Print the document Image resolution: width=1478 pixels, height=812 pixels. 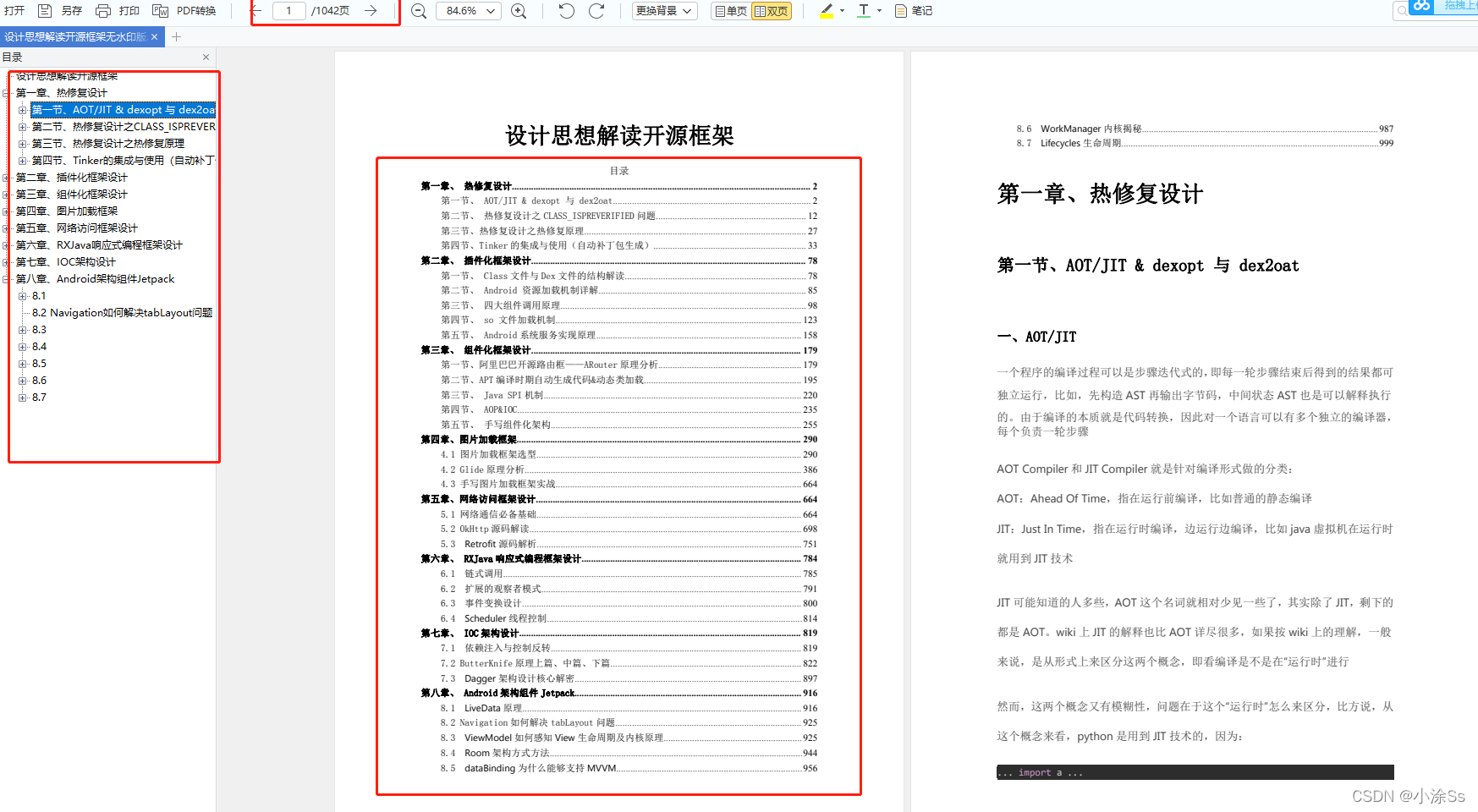pos(102,10)
